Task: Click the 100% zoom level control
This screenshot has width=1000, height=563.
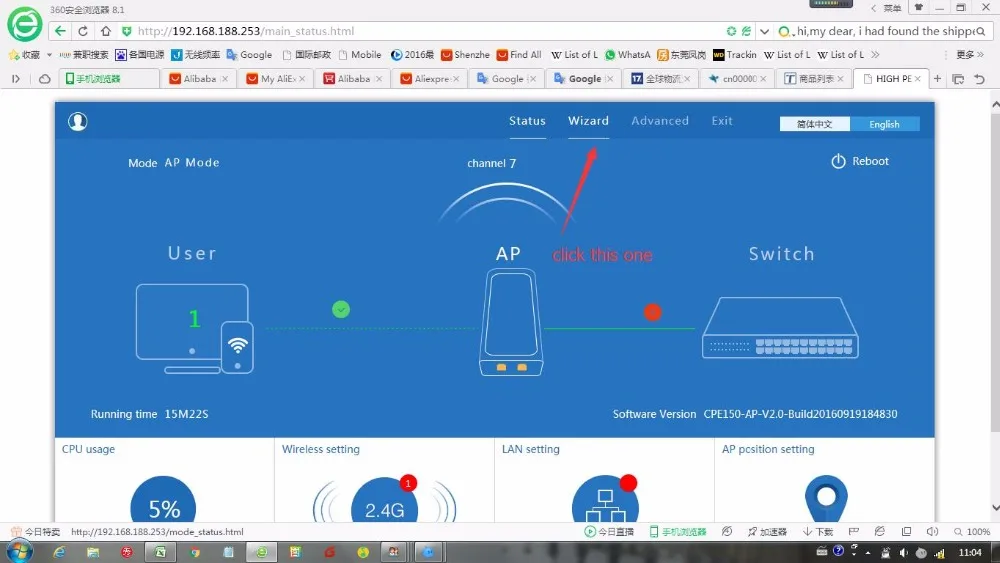Action: (972, 531)
